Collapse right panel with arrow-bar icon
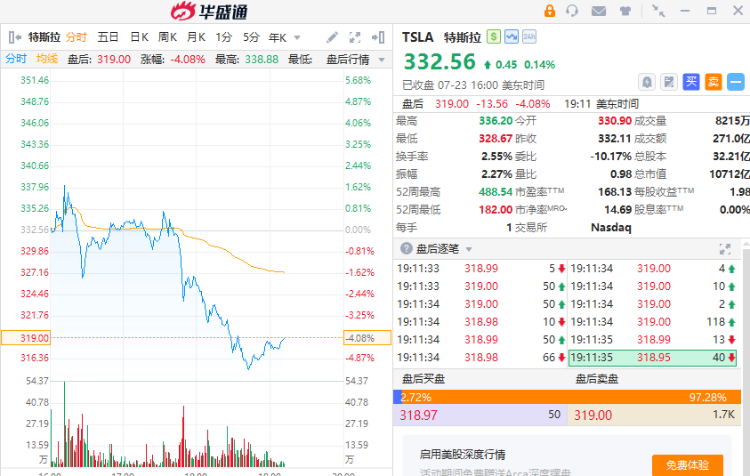Viewport: 750px width, 476px height. (x=378, y=37)
